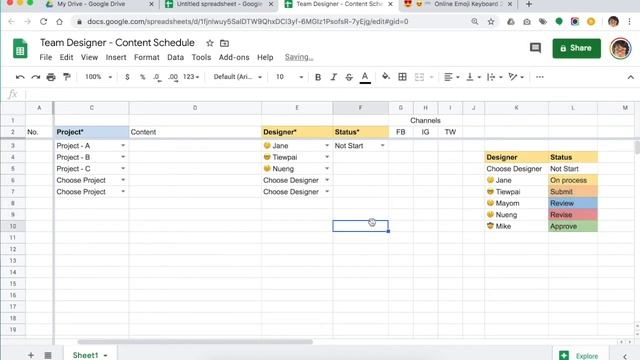Open the Project - A cell dropdown
This screenshot has height=360, width=640.
(123, 146)
